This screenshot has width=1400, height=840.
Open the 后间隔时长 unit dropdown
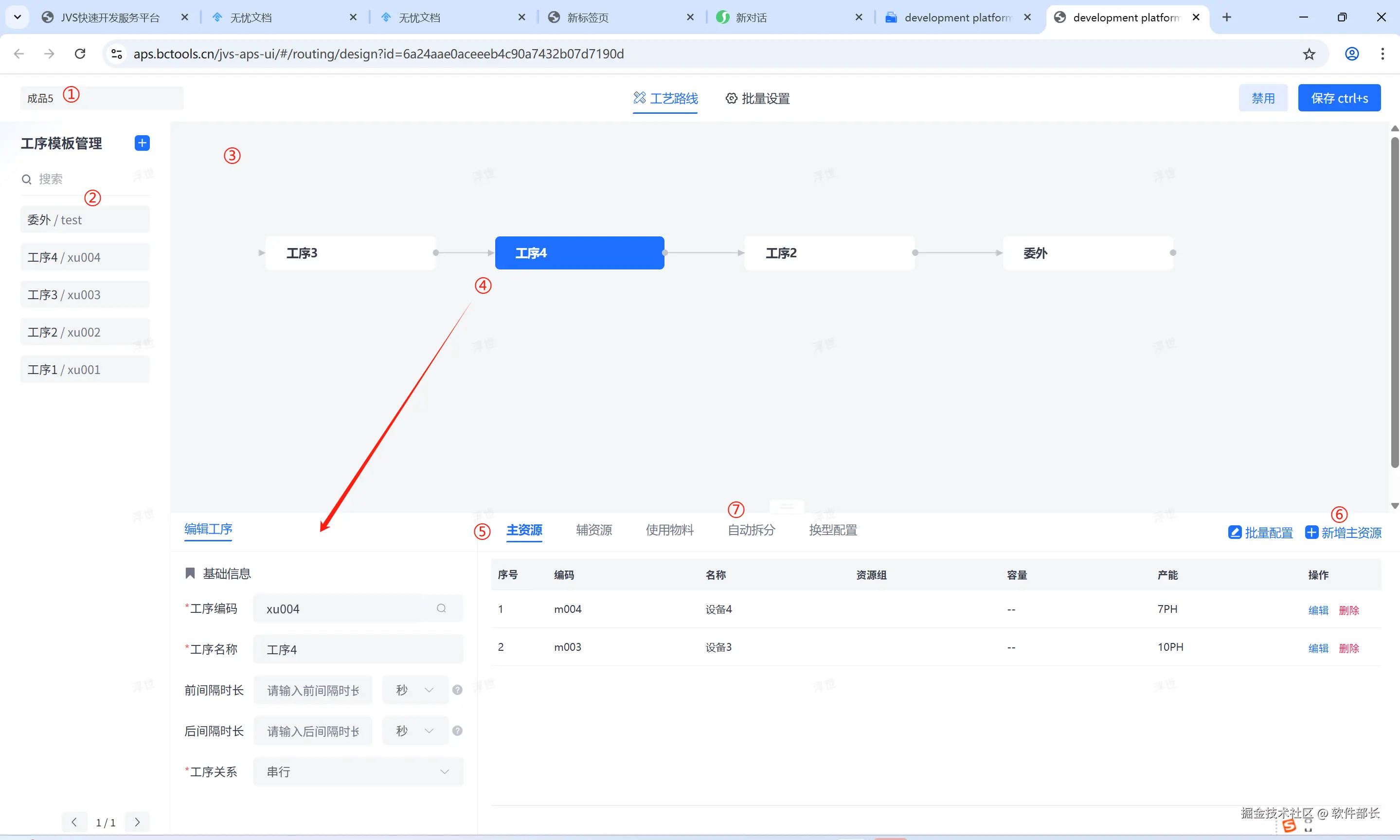(415, 731)
